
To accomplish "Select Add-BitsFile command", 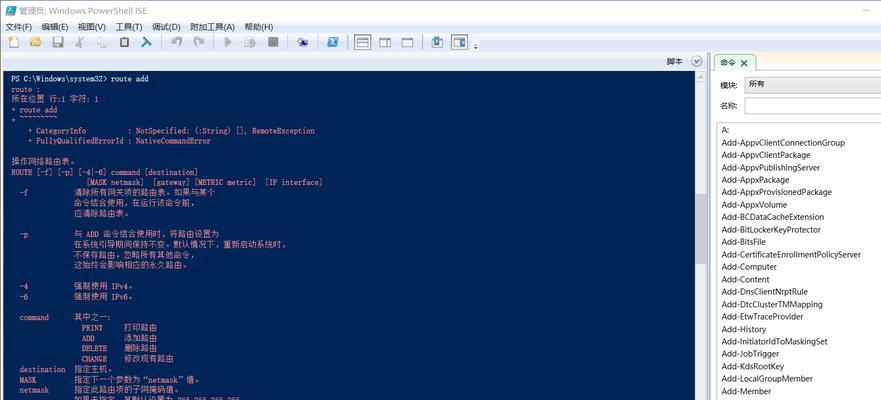I will coord(743,242).
